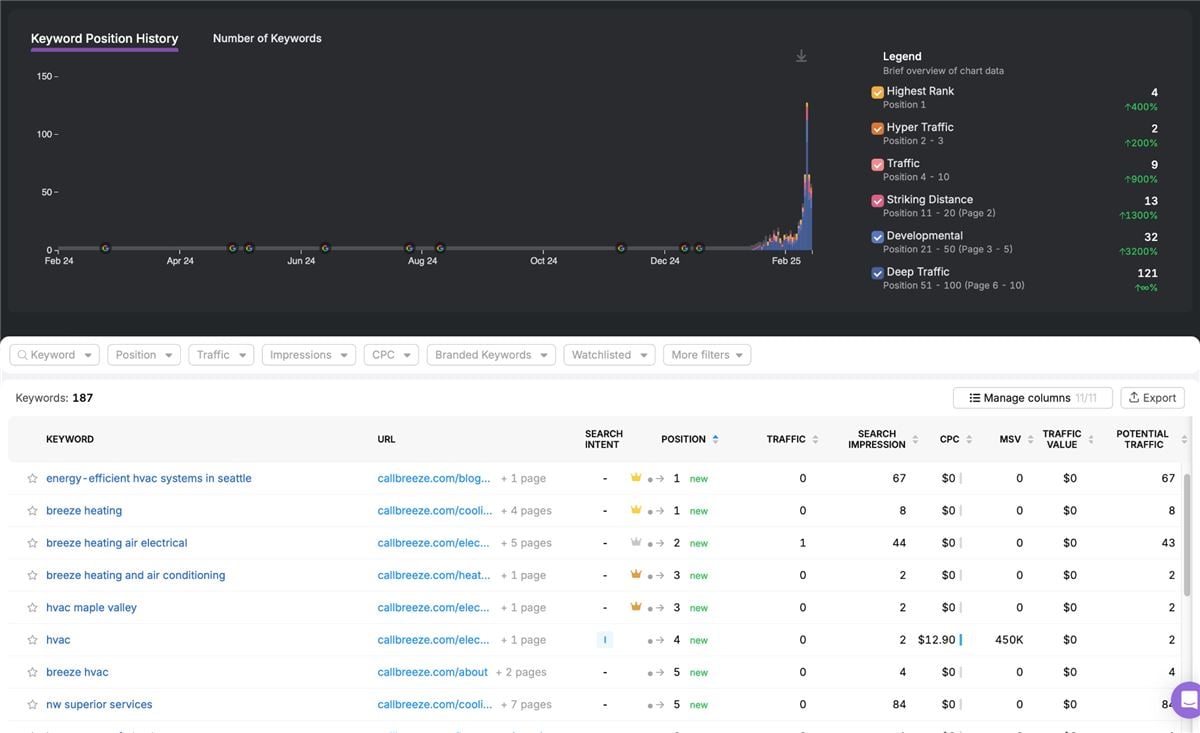Sort by Search Impression column arrows
1200x733 pixels.
[x=915, y=439]
